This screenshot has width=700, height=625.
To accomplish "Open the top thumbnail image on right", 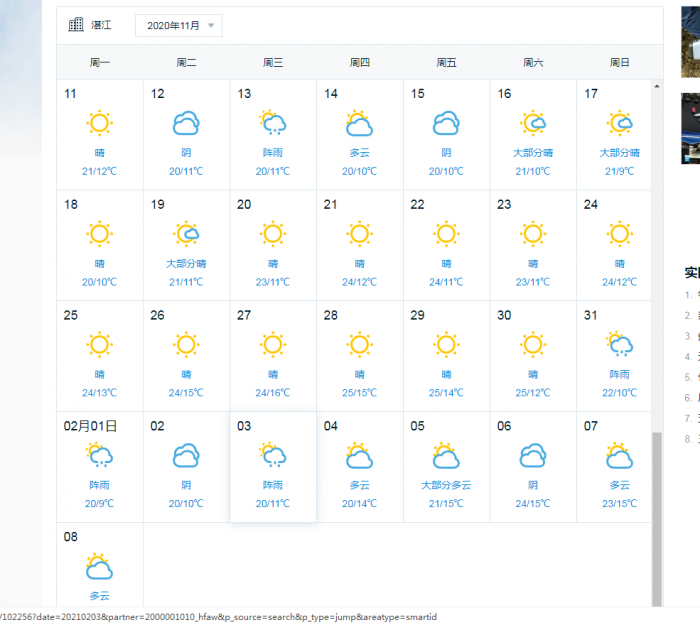I will pos(690,40).
